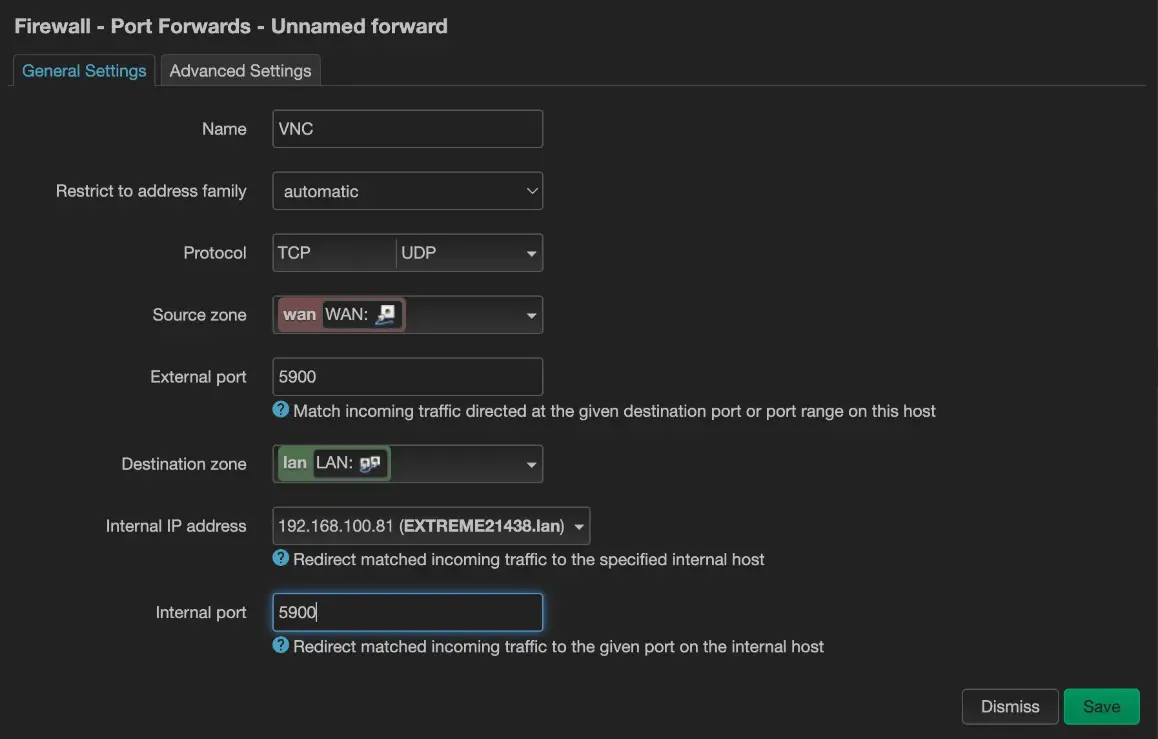The image size is (1158, 739).
Task: Click the WAN network interface icon
Action: [x=387, y=315]
